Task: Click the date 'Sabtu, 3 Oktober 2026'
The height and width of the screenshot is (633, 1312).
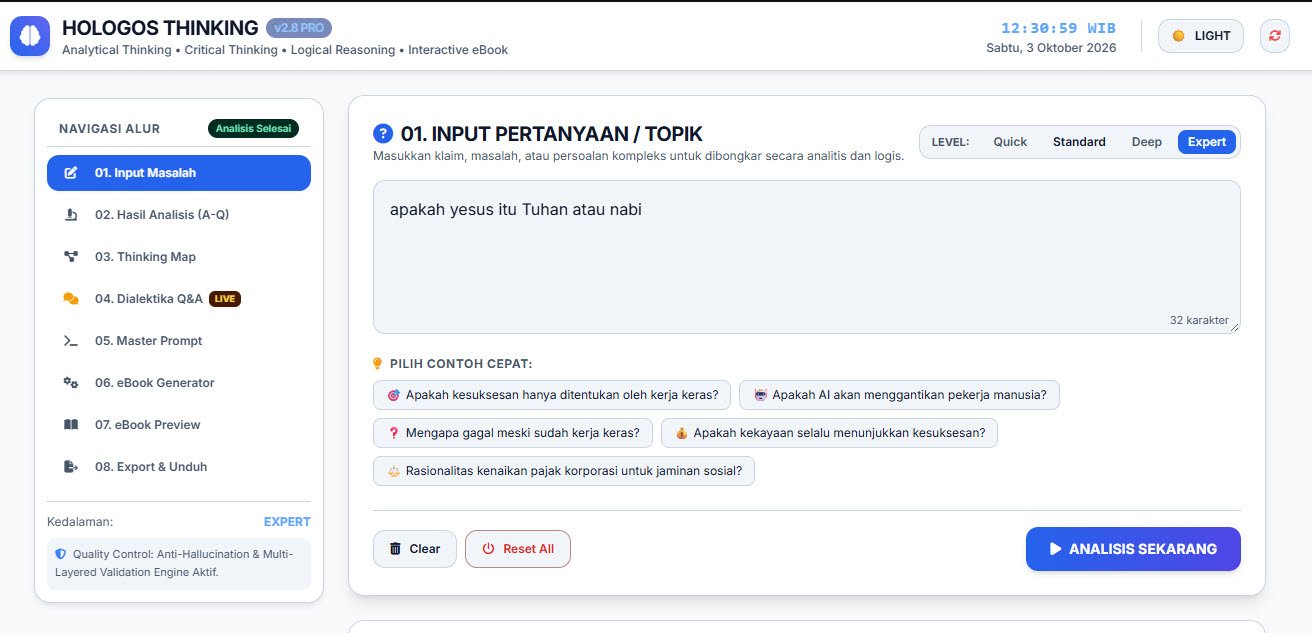Action: [x=1051, y=47]
